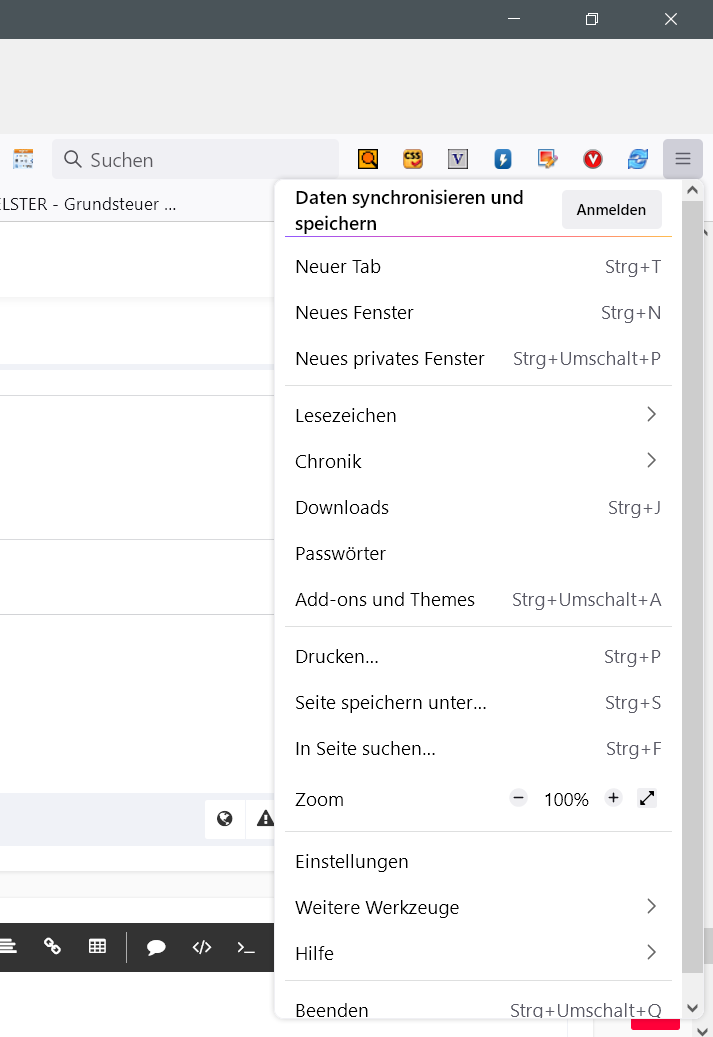Click the speech bubble quote icon
The image size is (713, 1037).
point(156,947)
